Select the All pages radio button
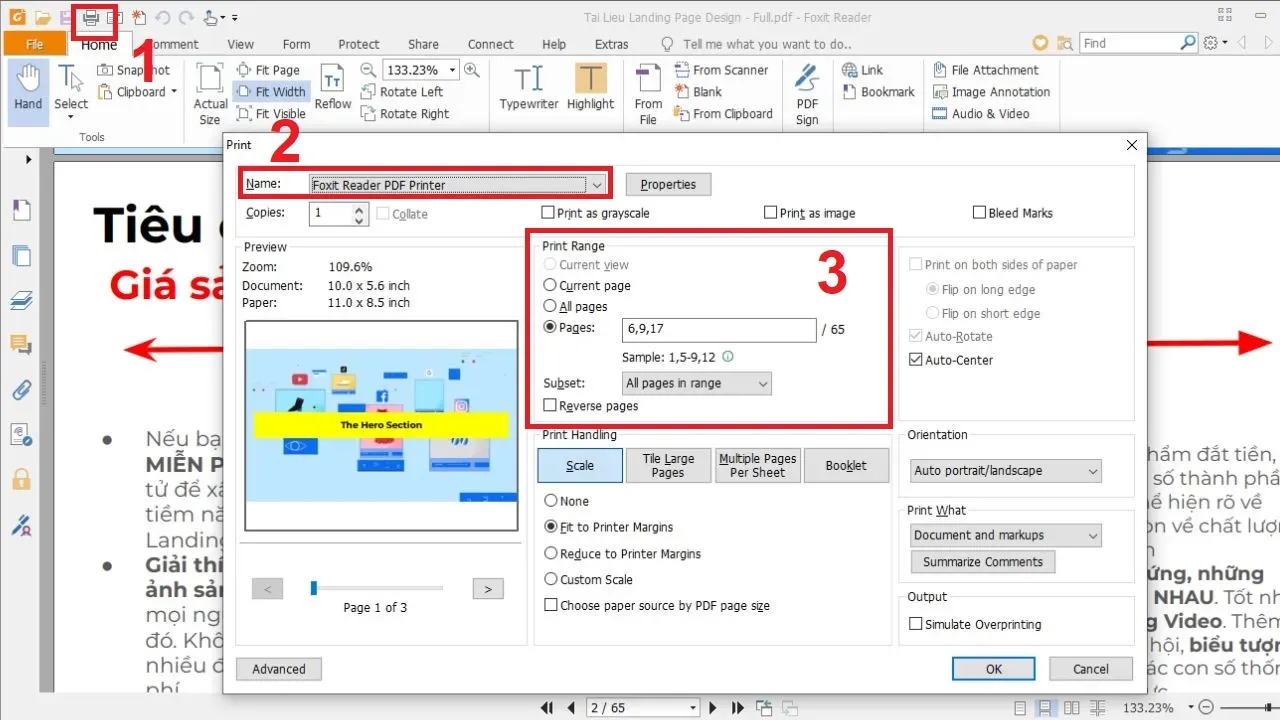 [x=550, y=307]
